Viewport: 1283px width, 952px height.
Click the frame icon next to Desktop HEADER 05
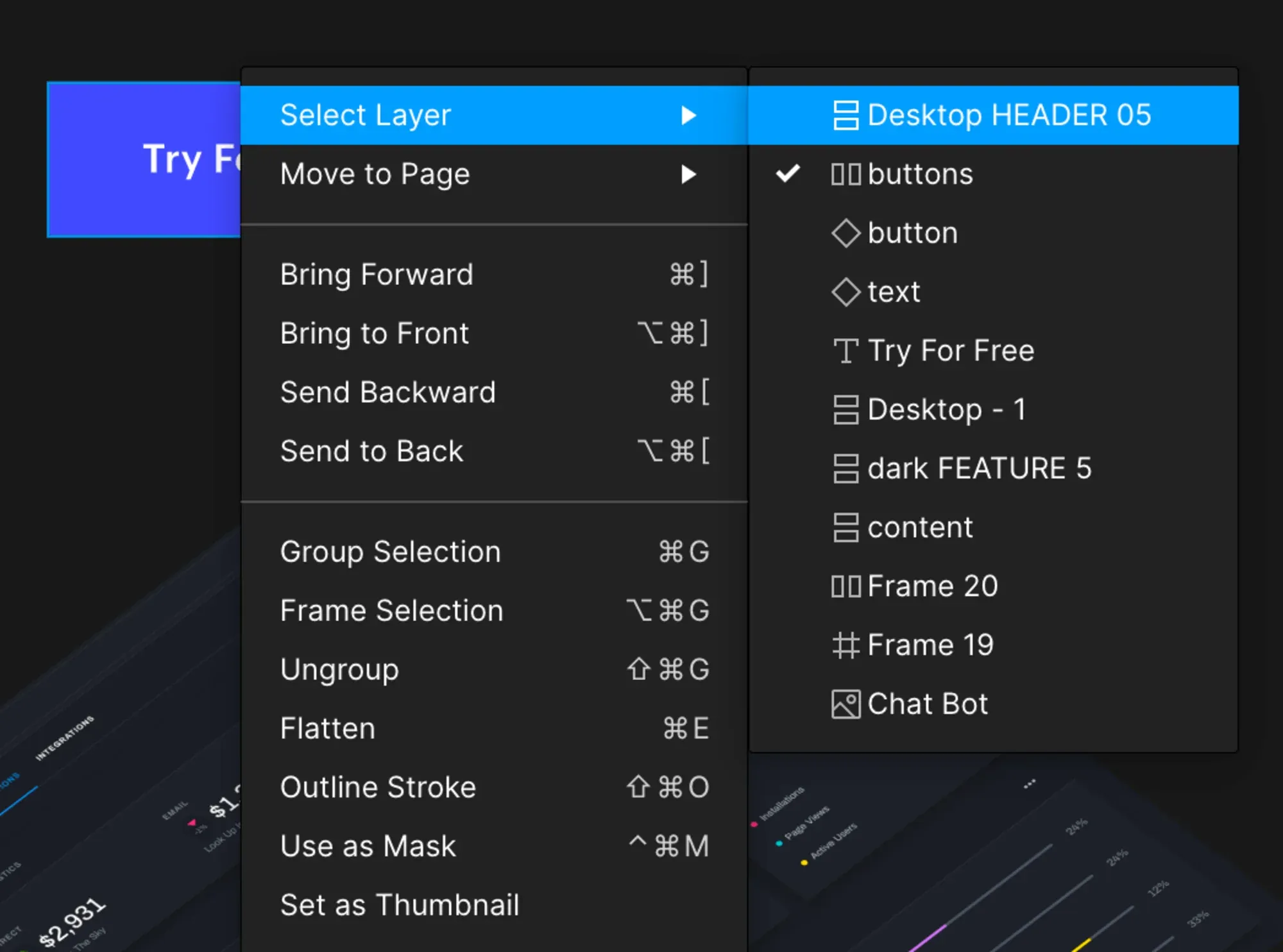pos(845,115)
